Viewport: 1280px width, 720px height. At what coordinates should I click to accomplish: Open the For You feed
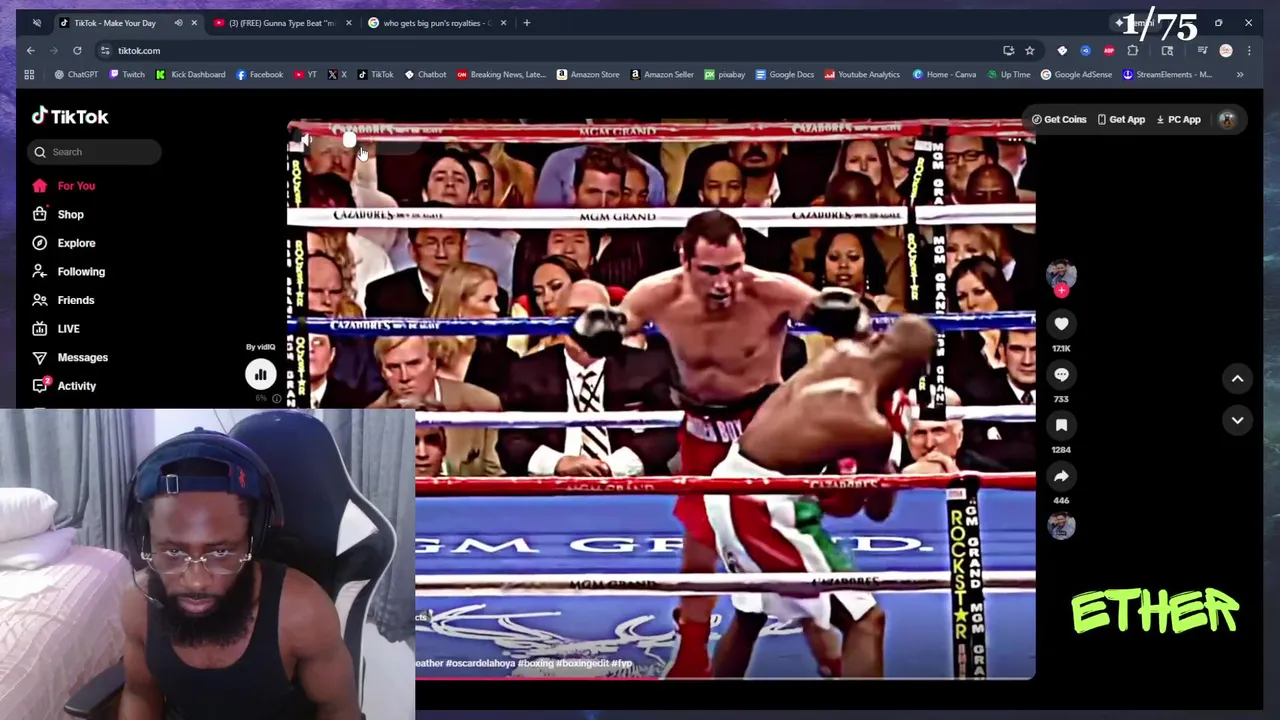click(x=64, y=186)
